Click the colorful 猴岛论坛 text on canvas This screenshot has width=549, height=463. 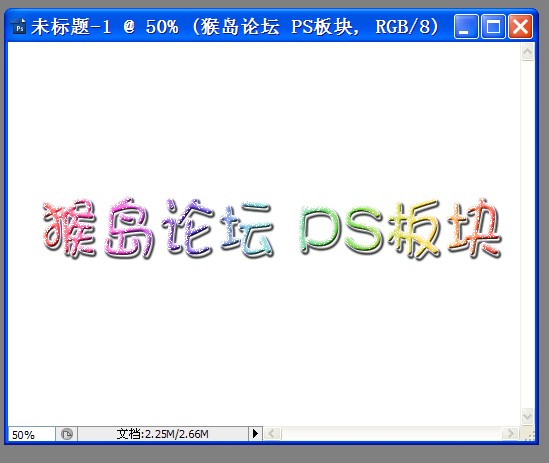(158, 228)
